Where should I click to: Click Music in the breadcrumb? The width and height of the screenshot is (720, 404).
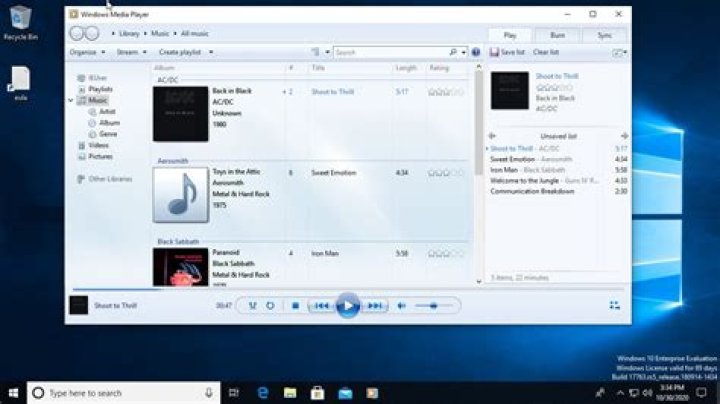[x=160, y=34]
